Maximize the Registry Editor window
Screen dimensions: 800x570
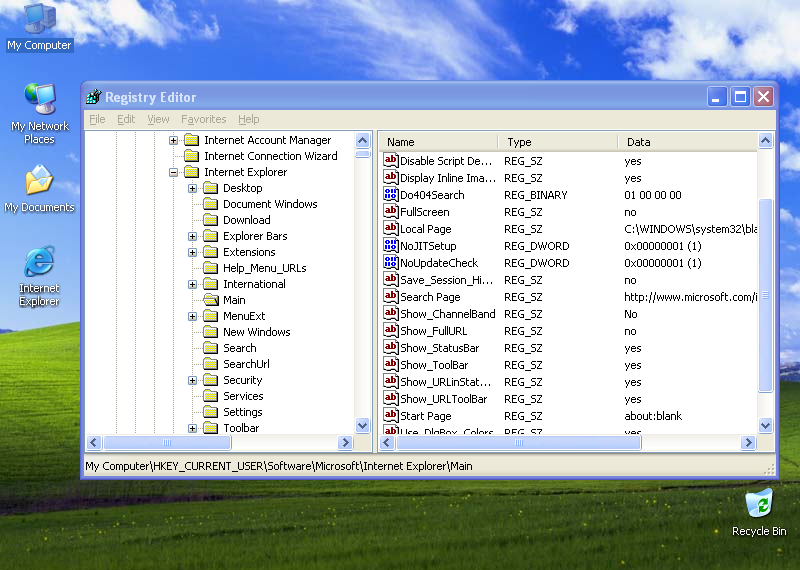coord(740,96)
